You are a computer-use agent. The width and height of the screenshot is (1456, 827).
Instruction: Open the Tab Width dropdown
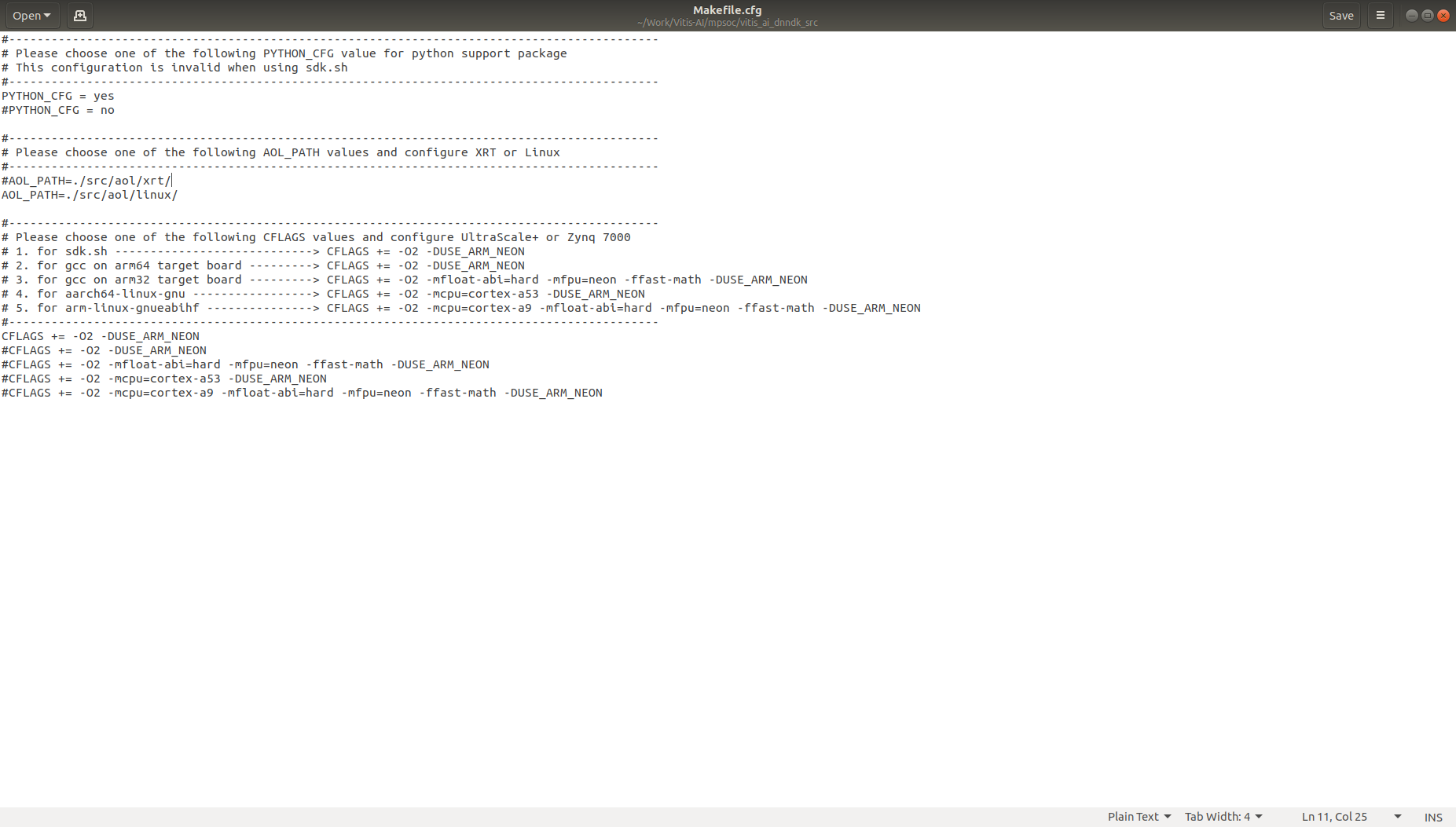click(1223, 817)
